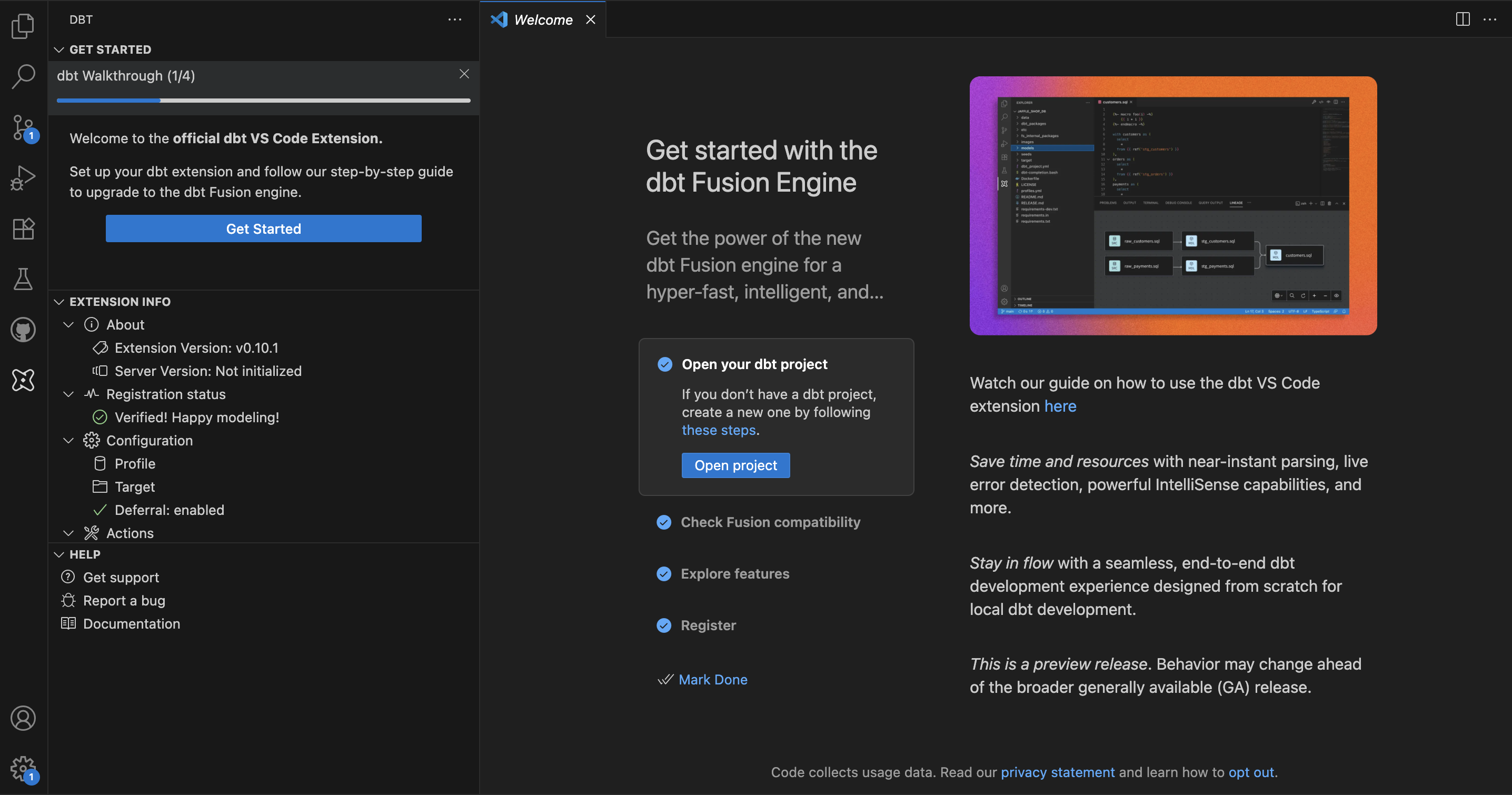The width and height of the screenshot is (1512, 795).
Task: Open the Explorer view
Action: pyautogui.click(x=23, y=26)
